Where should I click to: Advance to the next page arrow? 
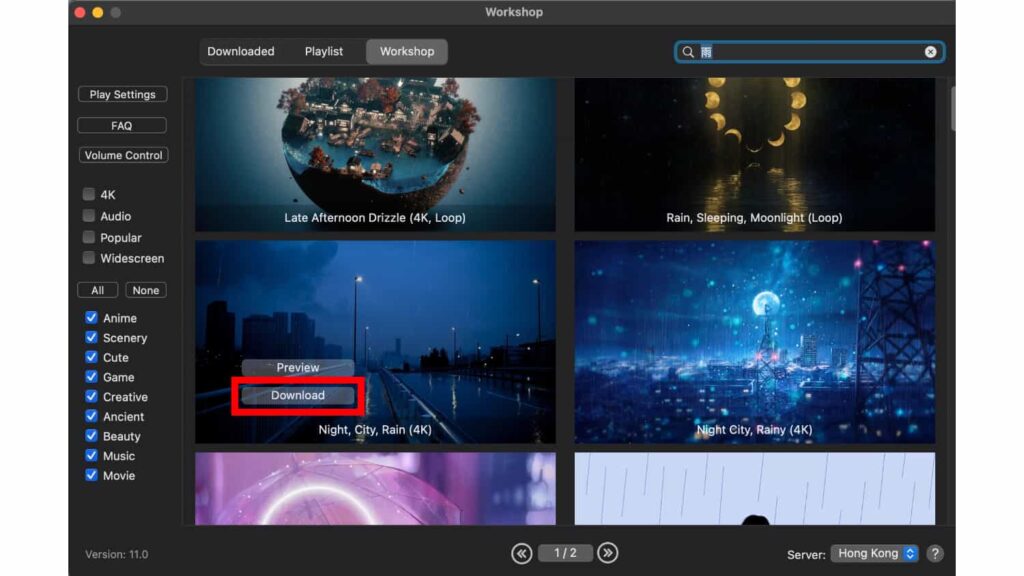pyautogui.click(x=607, y=552)
